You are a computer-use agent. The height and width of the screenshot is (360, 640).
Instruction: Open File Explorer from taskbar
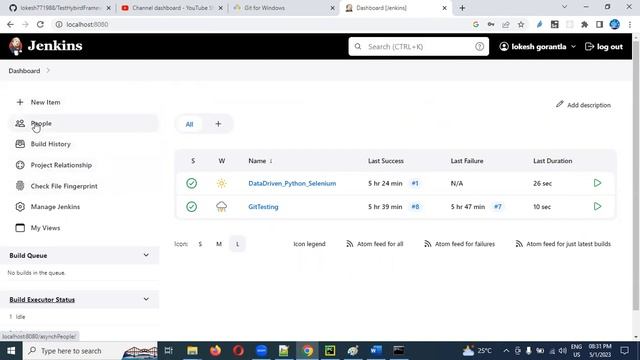[192, 351]
